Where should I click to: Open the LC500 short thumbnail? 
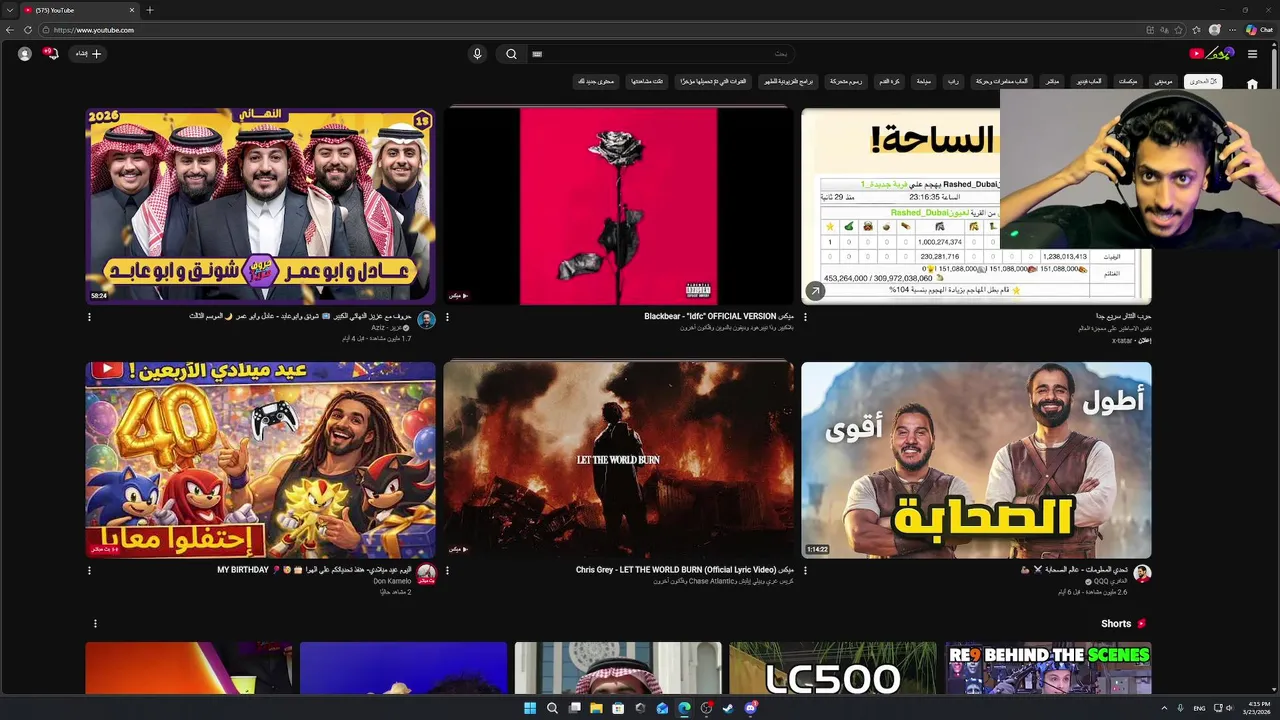pos(833,668)
